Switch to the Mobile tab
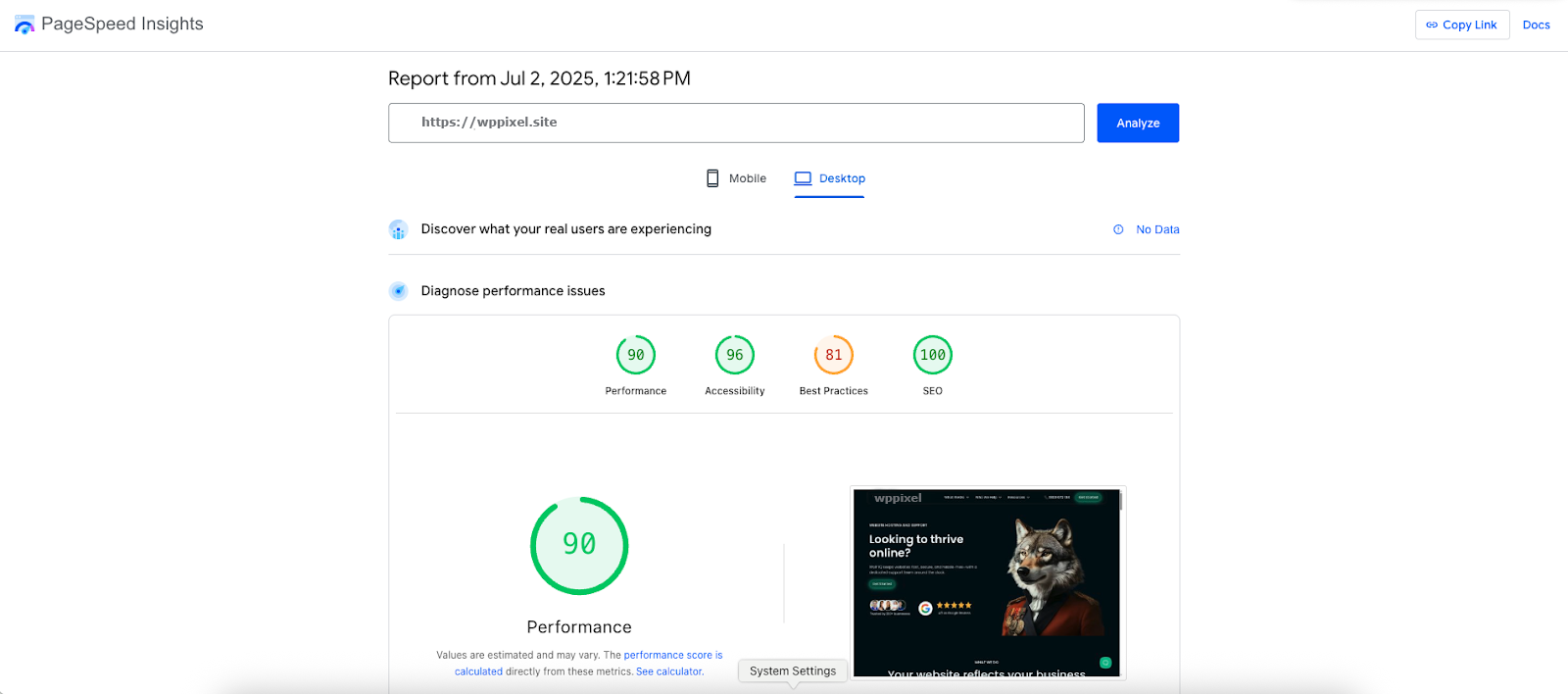Viewport: 1568px width, 694px height. 736,178
